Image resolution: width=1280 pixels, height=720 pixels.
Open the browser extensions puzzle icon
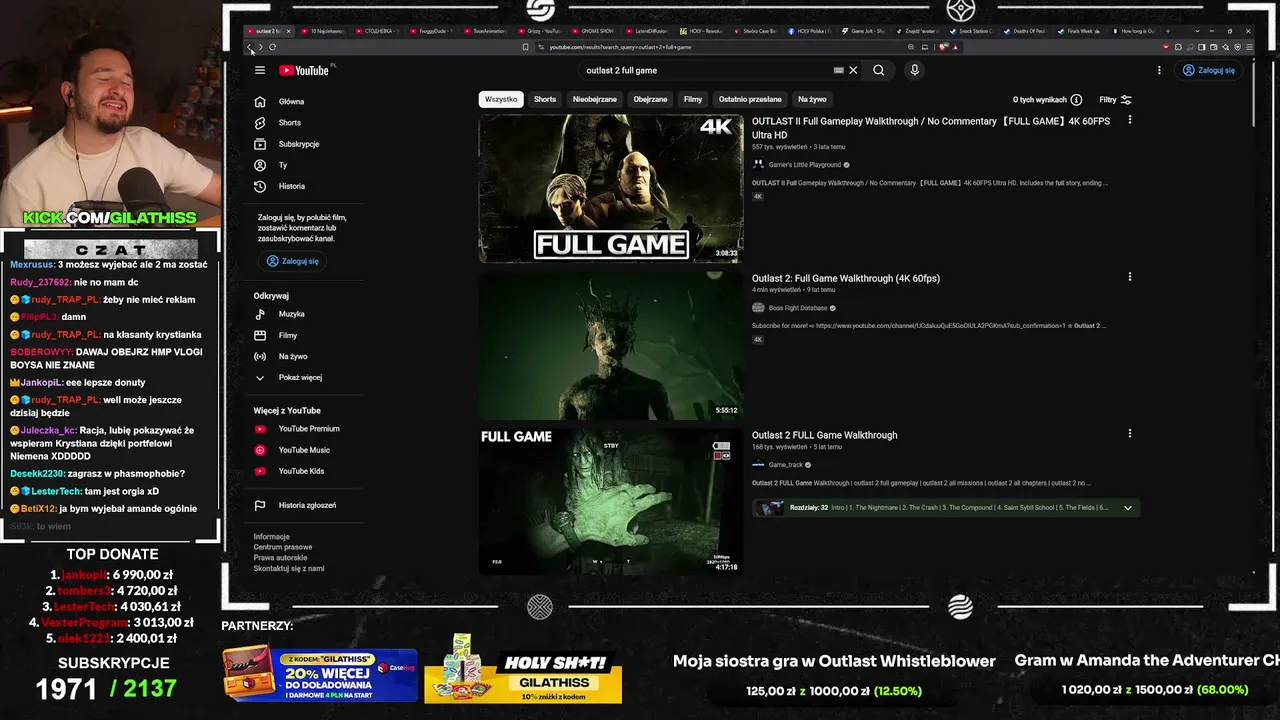1178,47
